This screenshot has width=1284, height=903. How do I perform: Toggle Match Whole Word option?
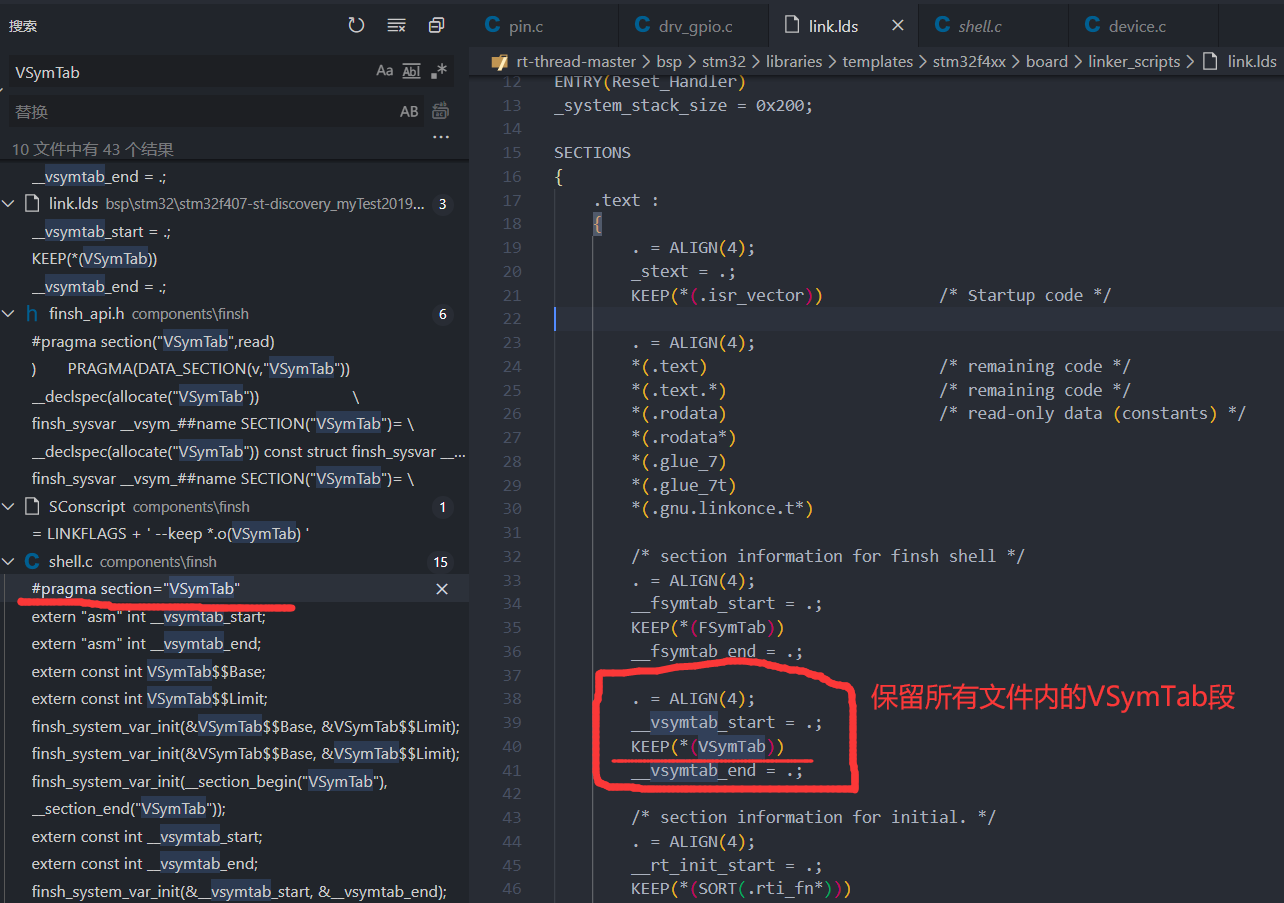411,71
